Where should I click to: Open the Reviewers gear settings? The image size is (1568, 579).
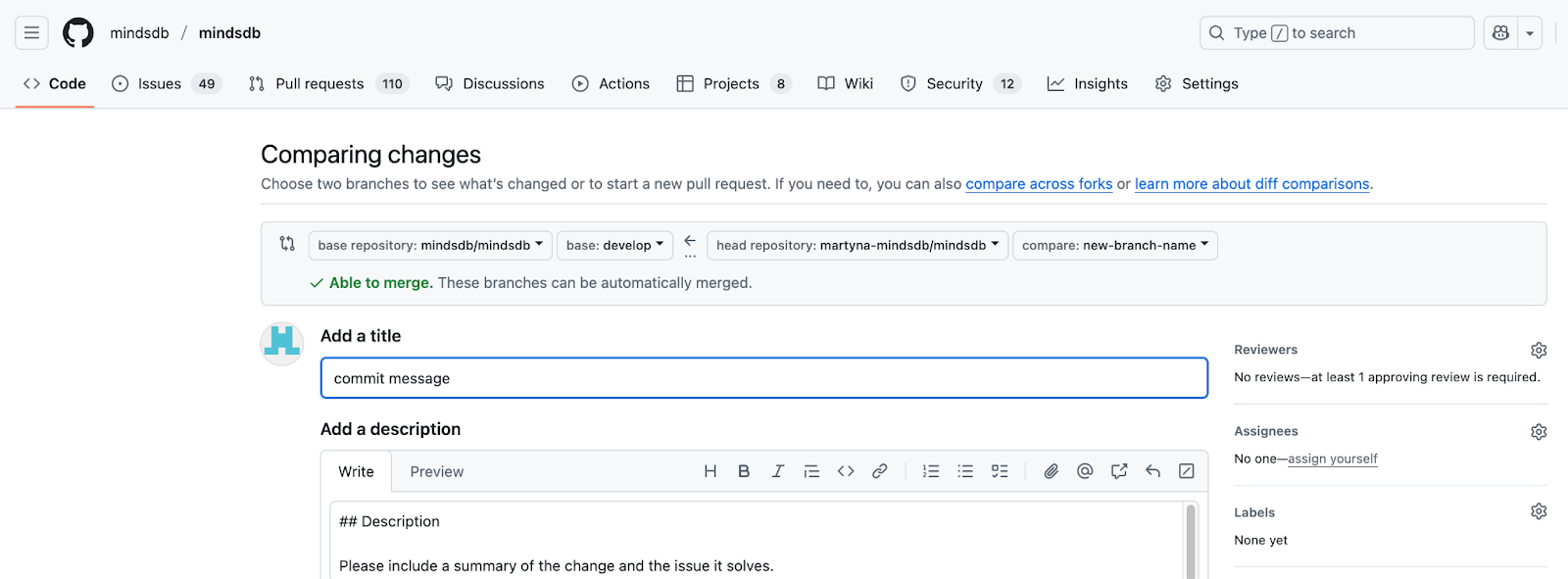click(x=1539, y=350)
